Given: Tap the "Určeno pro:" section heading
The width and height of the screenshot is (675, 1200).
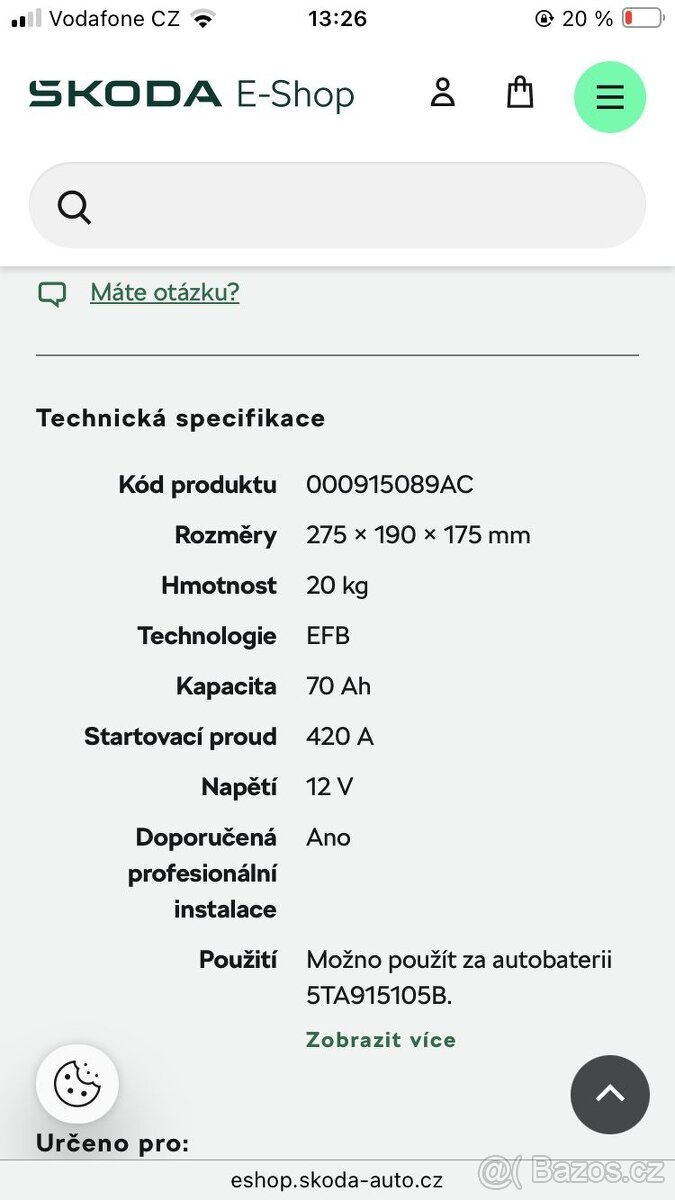Looking at the screenshot, I should pyautogui.click(x=113, y=1143).
